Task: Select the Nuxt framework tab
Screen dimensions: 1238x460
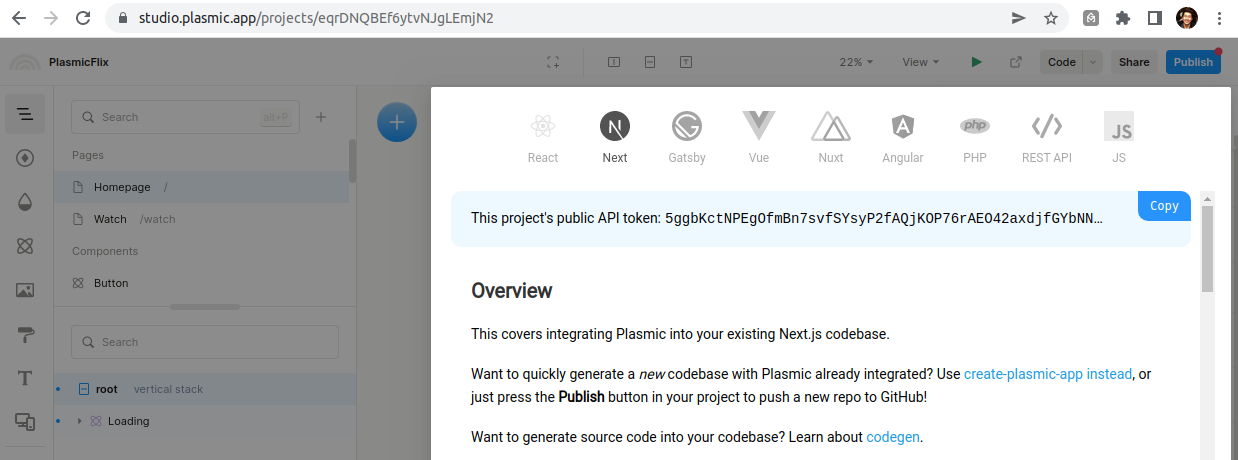Action: click(831, 137)
